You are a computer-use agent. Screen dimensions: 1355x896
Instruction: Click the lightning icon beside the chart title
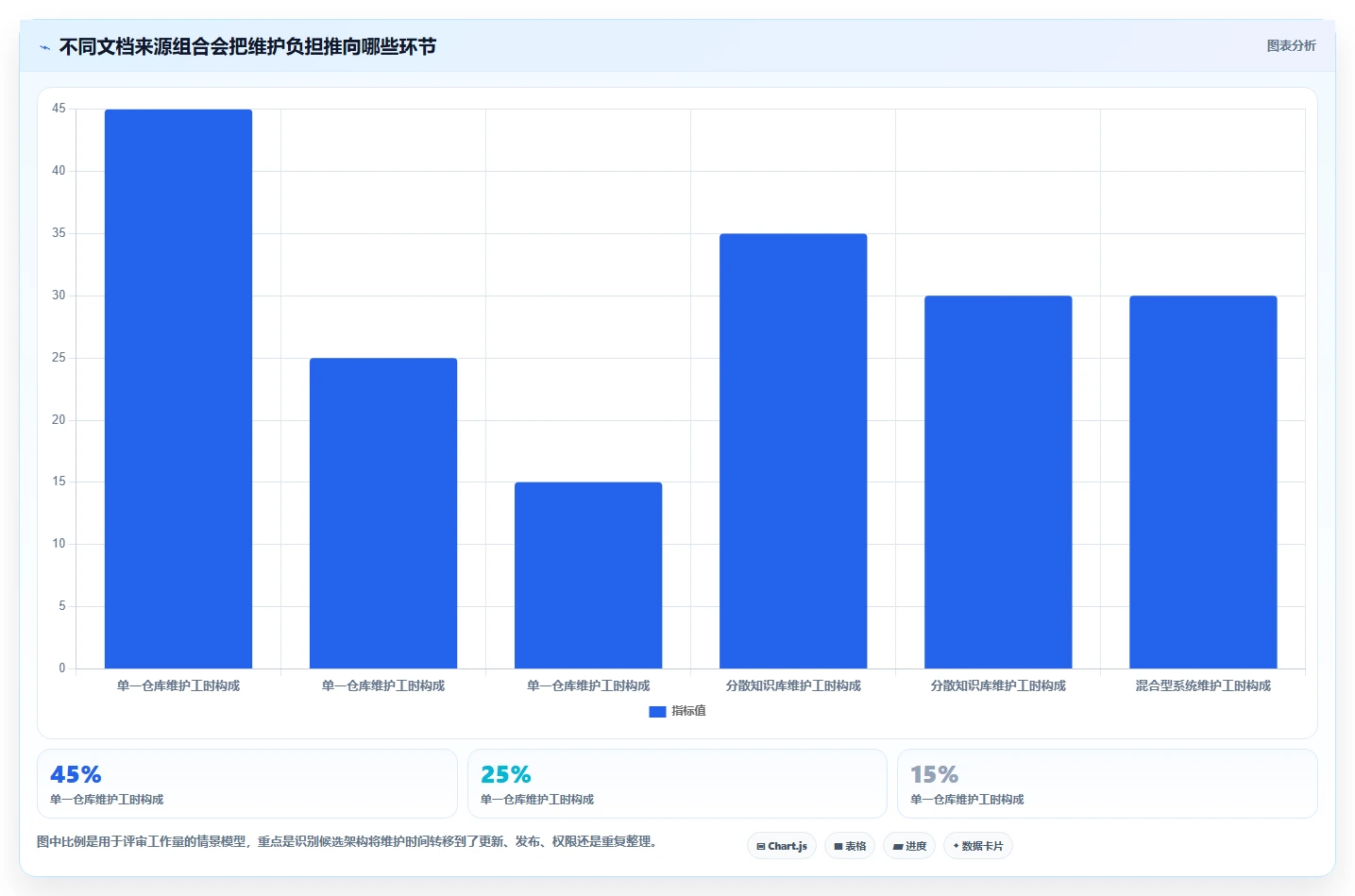[44, 47]
